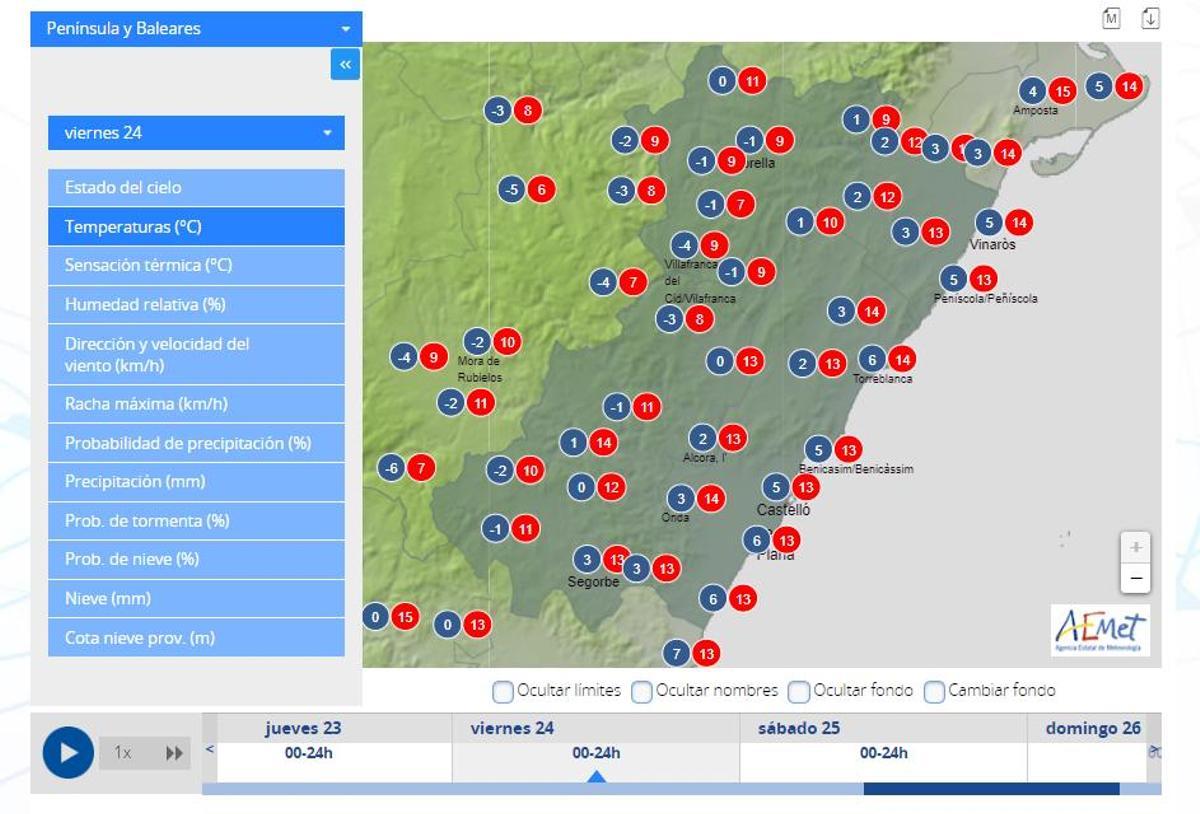This screenshot has width=1200, height=814.
Task: Click Alcora min temperature 2 marker
Action: 703,438
